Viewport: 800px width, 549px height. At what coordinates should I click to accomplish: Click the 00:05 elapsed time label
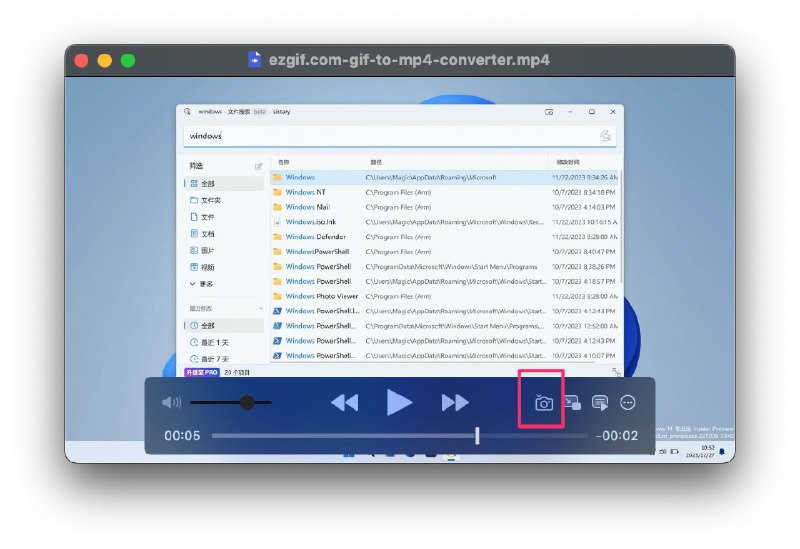[x=182, y=436]
